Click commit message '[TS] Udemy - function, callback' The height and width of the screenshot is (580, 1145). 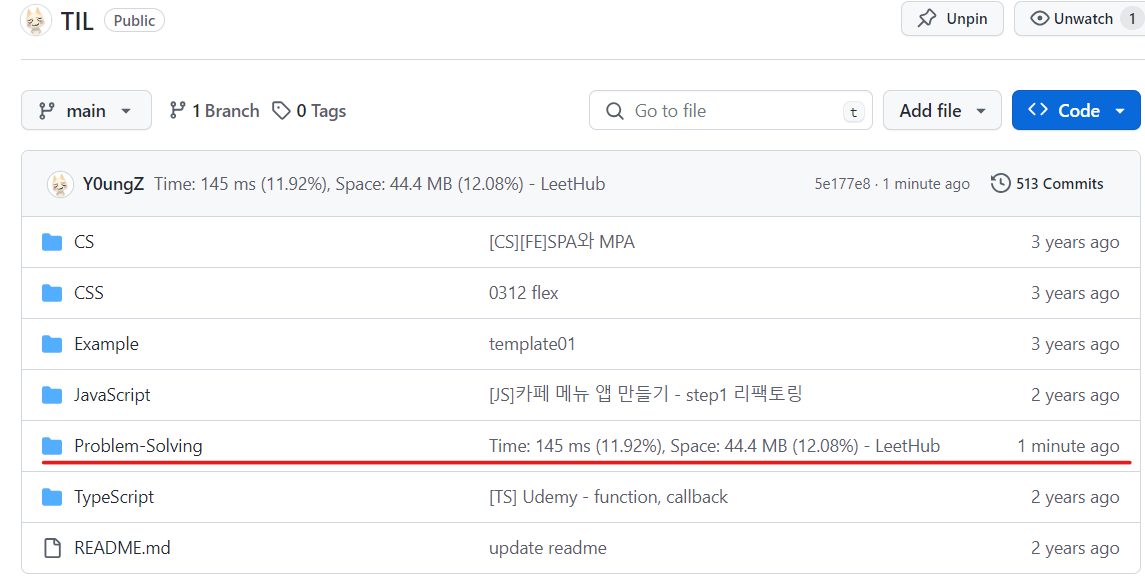(608, 497)
